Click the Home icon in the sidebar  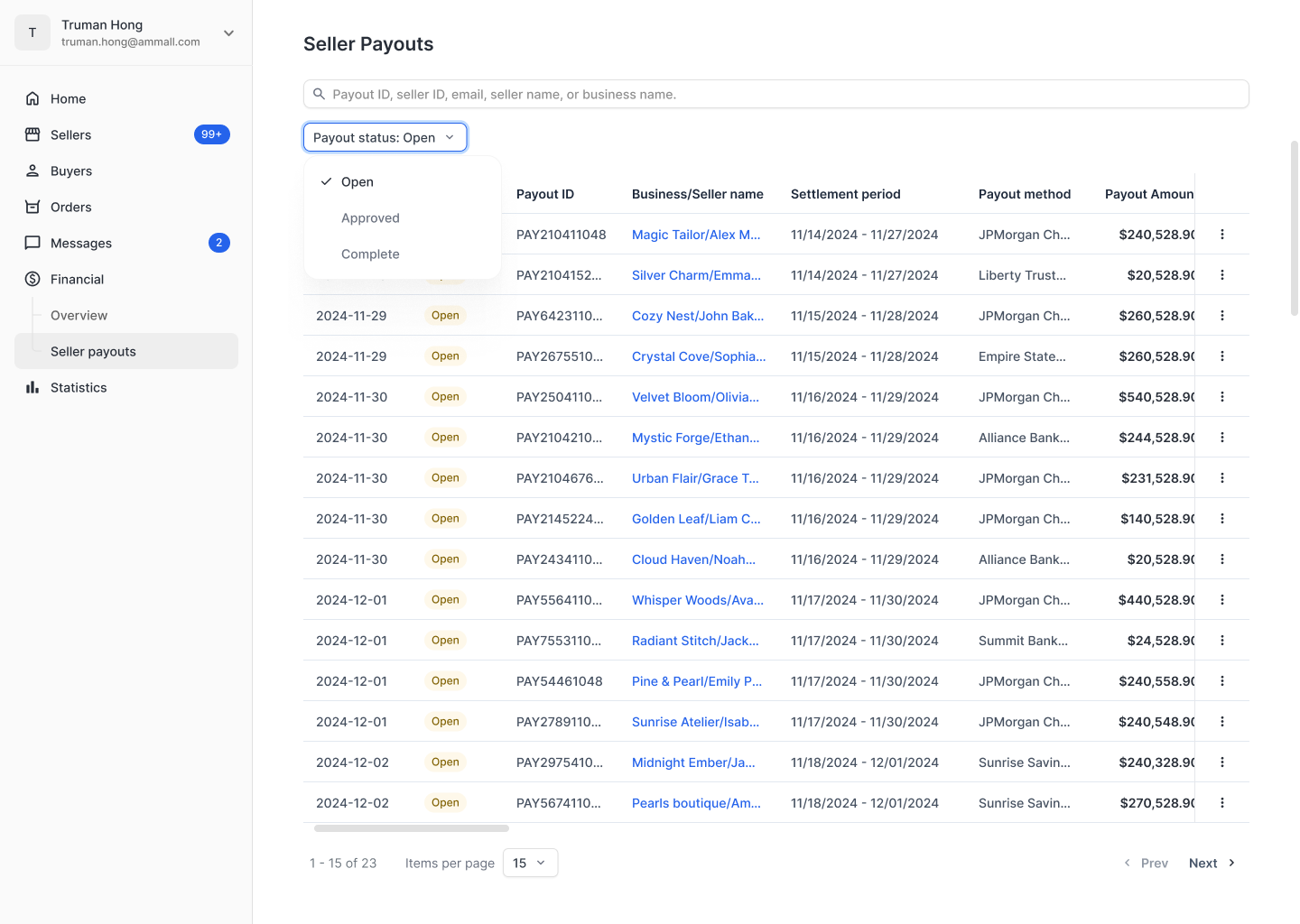[x=32, y=98]
